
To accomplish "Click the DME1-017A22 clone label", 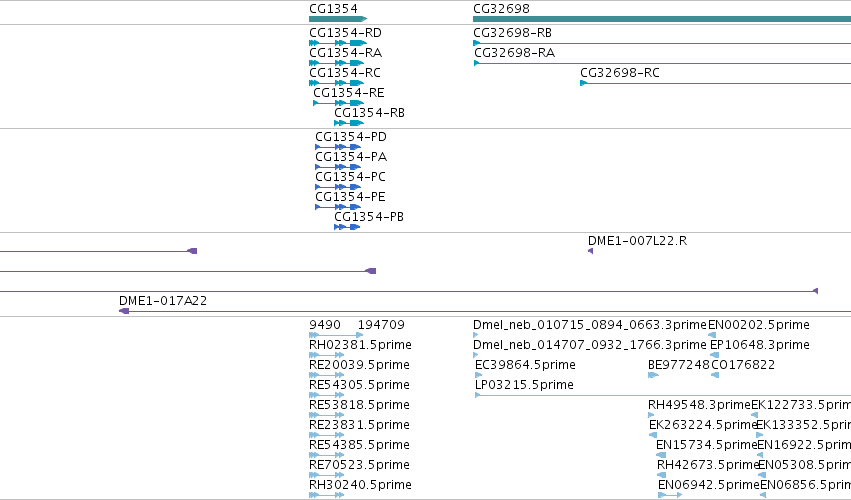I will point(163,301).
